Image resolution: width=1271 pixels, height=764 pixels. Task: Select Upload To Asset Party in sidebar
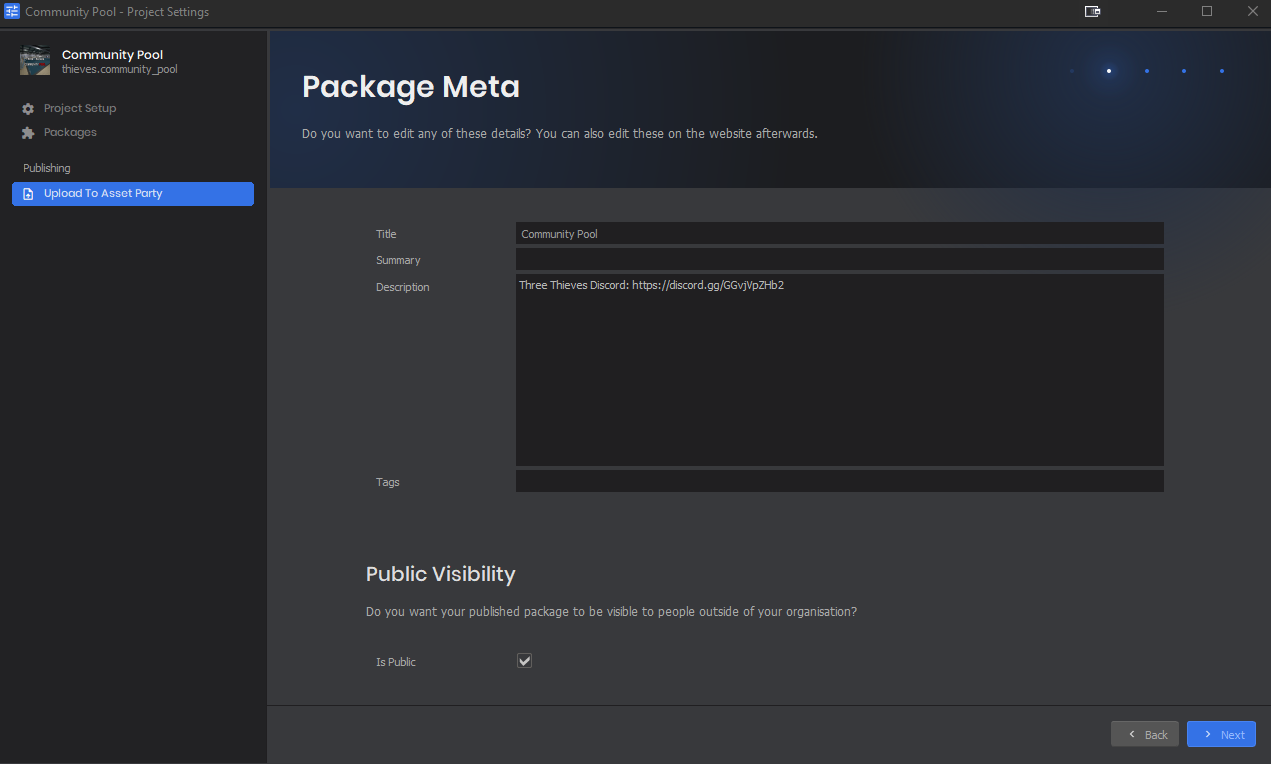tap(133, 194)
